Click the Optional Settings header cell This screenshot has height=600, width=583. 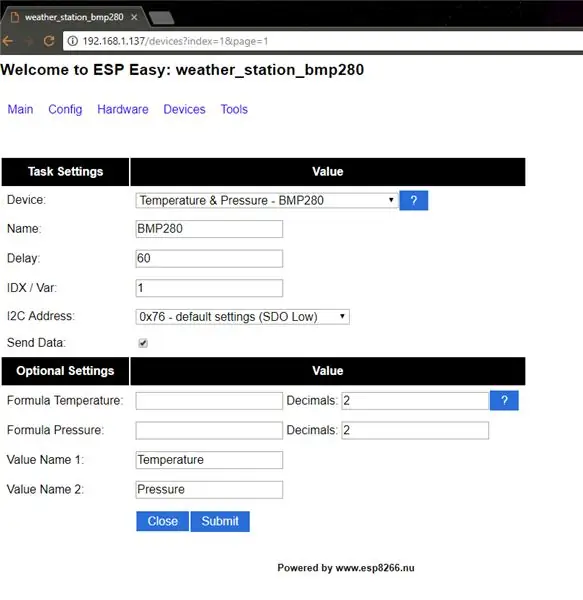(x=65, y=371)
